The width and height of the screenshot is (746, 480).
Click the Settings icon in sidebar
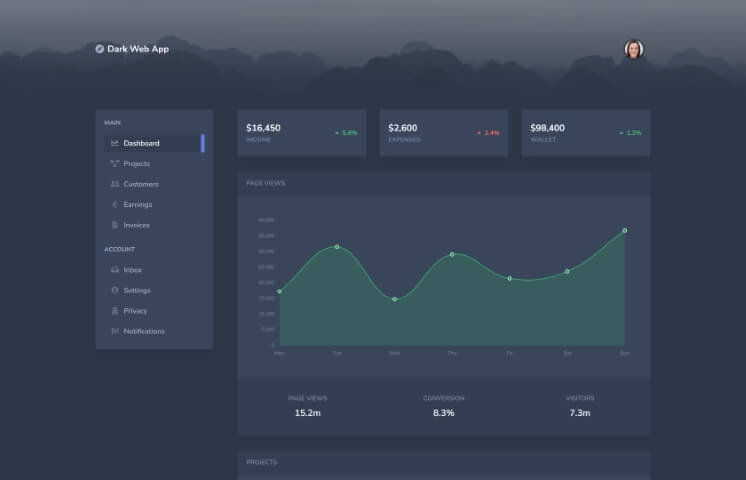coord(115,290)
